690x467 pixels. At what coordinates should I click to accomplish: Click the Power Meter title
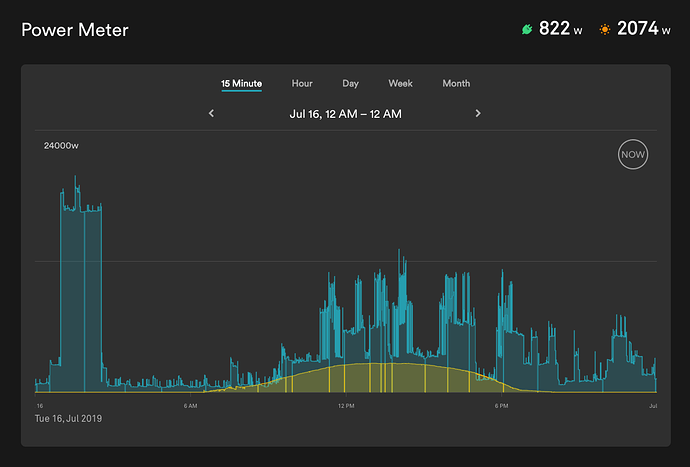pyautogui.click(x=75, y=30)
